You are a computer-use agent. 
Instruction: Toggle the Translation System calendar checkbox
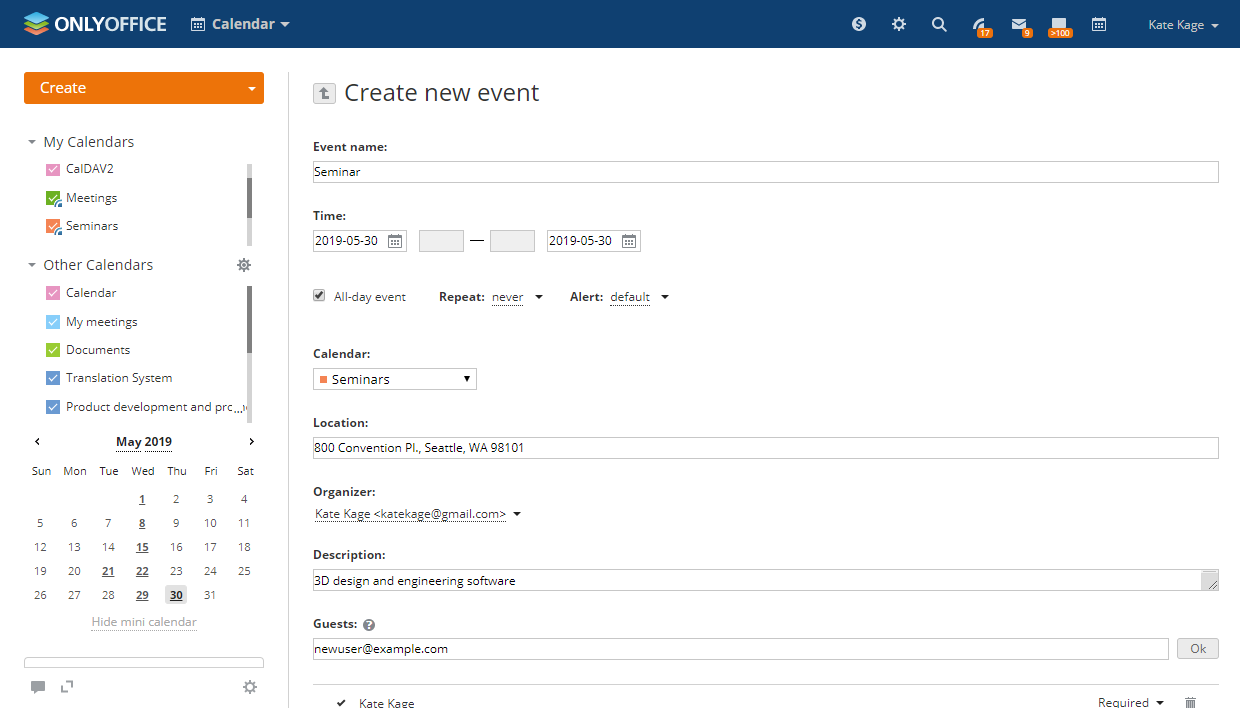click(54, 378)
